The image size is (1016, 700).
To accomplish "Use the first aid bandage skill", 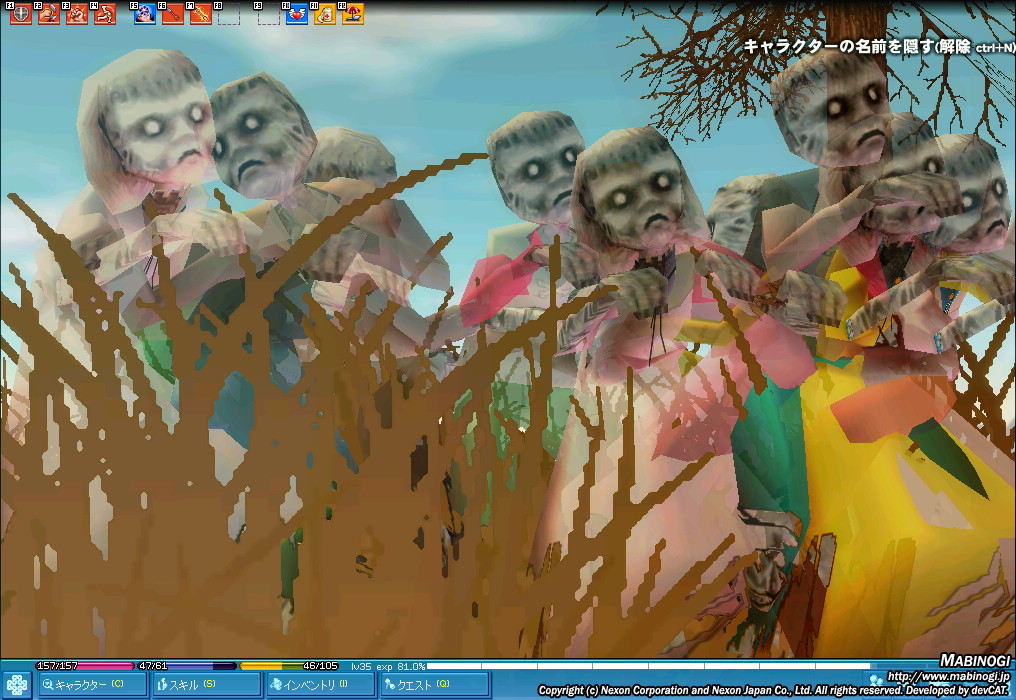I will [x=325, y=14].
